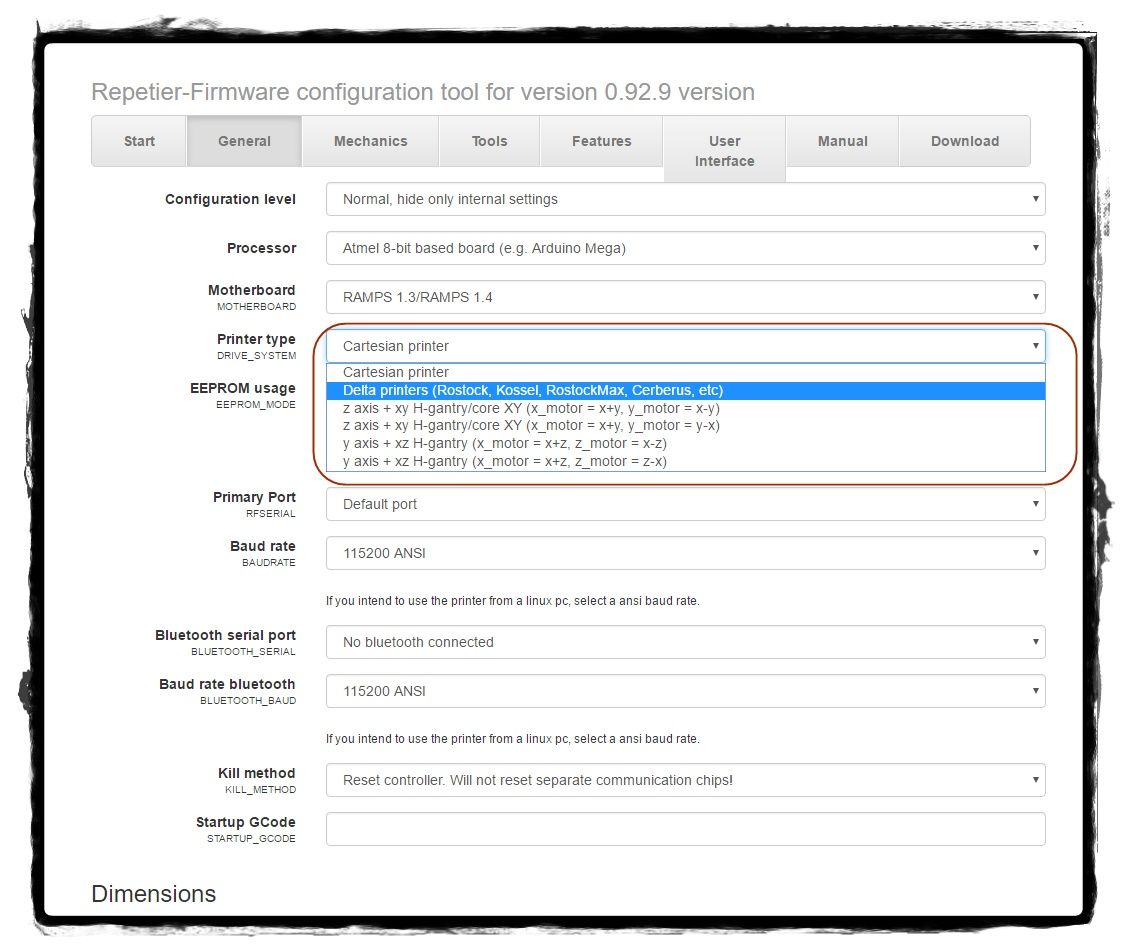Viewport: 1127px width, 952px height.
Task: Click the EEPROM usage label
Action: point(243,388)
